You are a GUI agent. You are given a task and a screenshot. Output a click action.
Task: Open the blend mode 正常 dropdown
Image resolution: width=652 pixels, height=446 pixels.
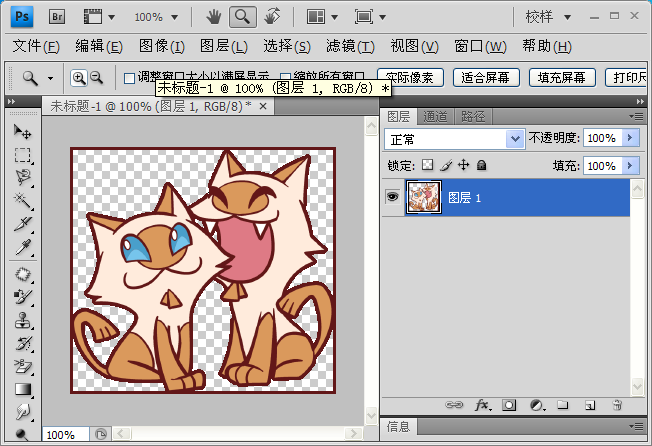click(x=514, y=139)
